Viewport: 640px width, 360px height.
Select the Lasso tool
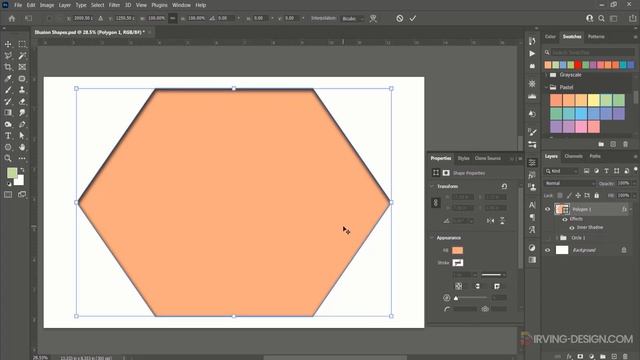coord(8,56)
